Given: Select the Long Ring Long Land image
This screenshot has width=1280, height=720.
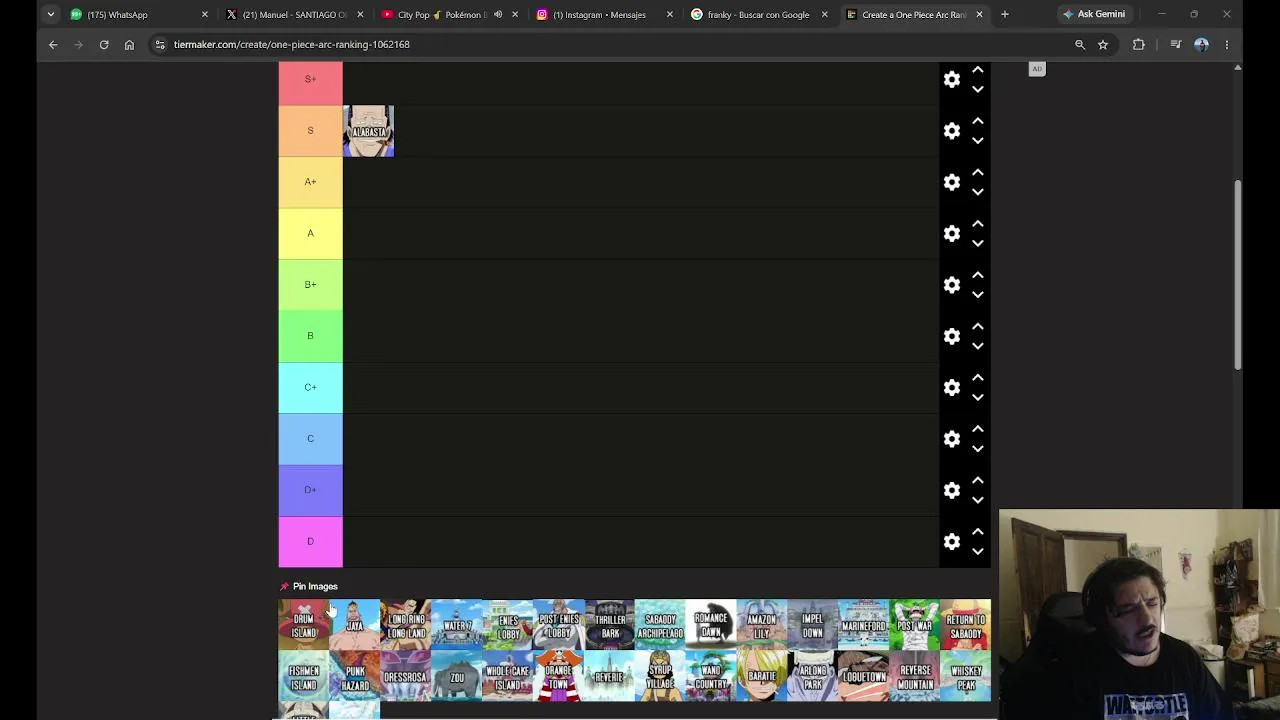Looking at the screenshot, I should point(406,625).
